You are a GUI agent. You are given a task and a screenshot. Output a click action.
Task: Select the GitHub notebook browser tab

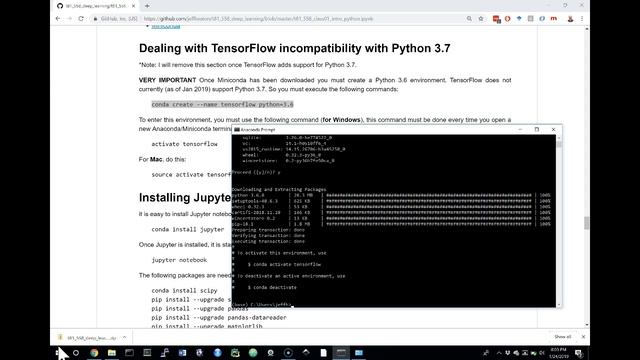pyautogui.click(x=96, y=6)
